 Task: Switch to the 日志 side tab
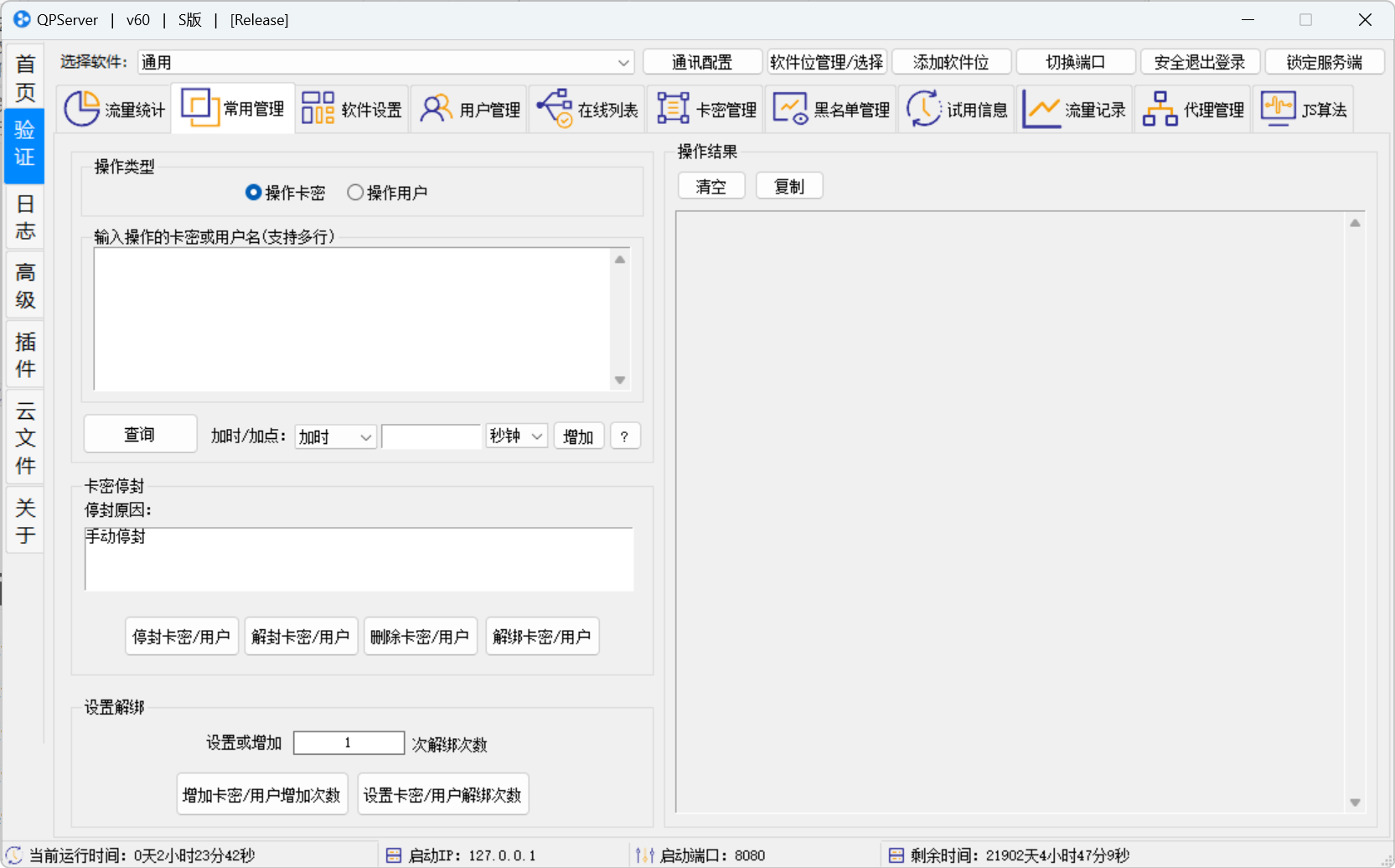coord(25,217)
